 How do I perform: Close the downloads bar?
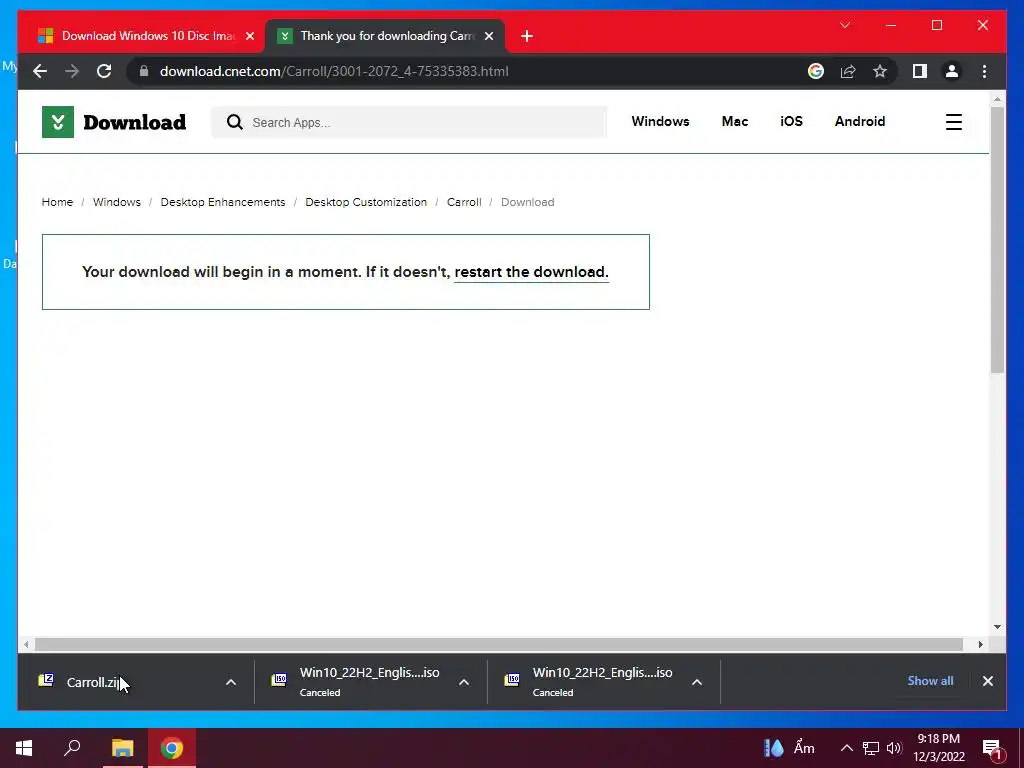[987, 681]
